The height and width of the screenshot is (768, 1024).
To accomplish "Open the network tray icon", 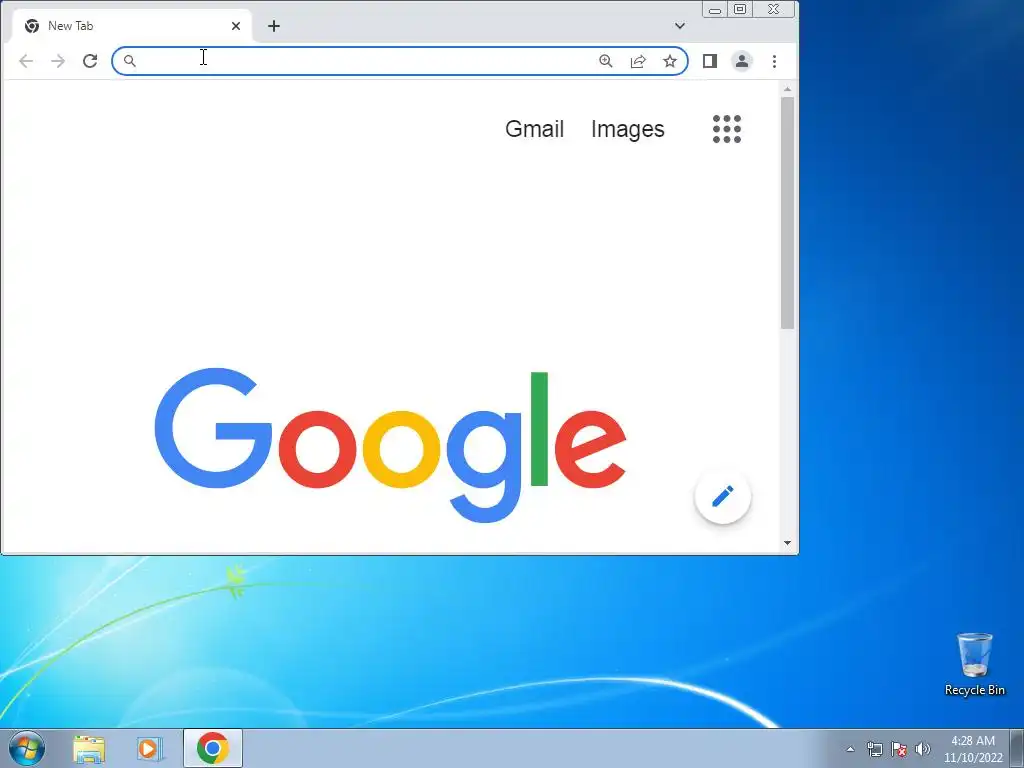I will point(874,749).
